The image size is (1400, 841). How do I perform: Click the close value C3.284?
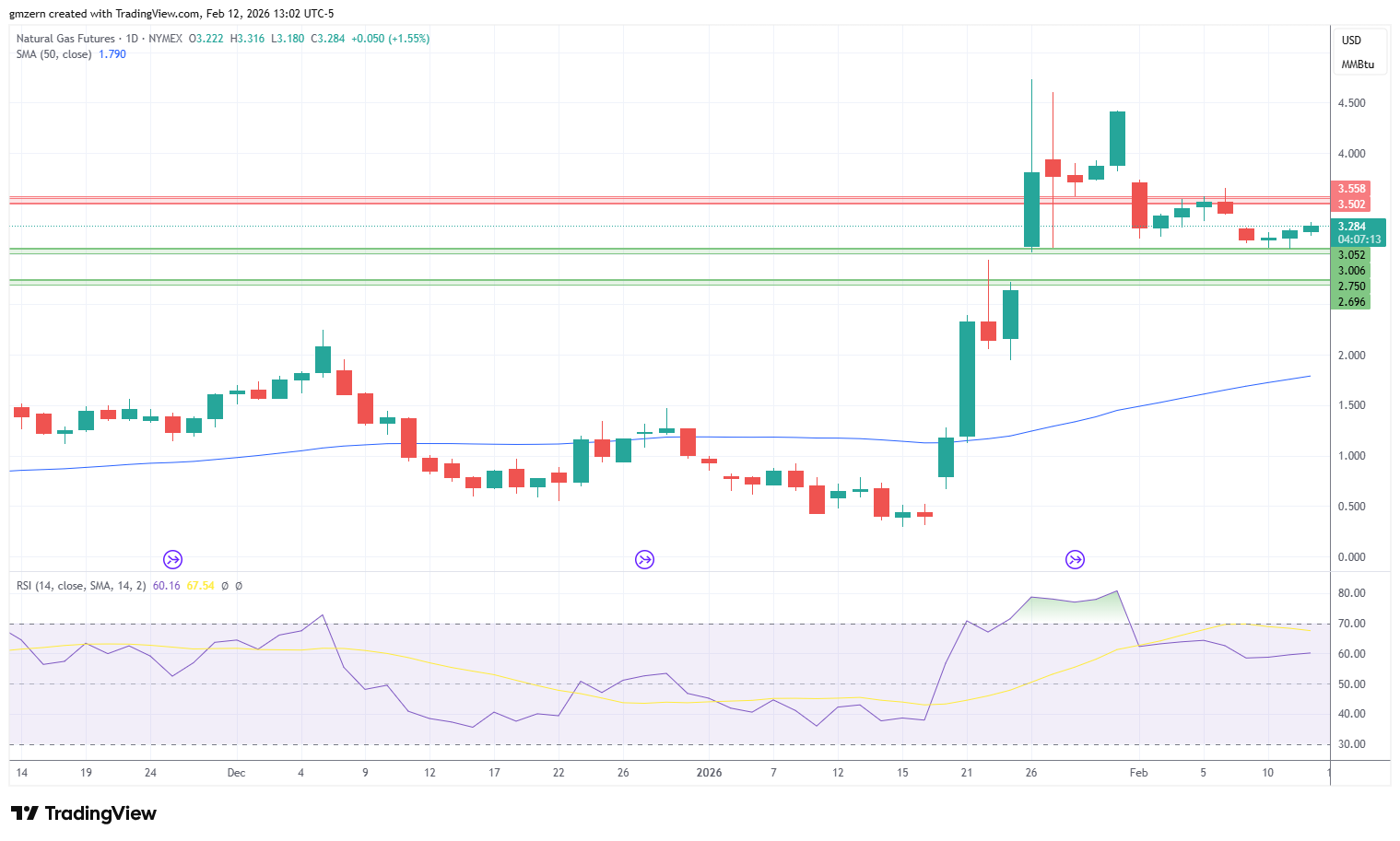pyautogui.click(x=328, y=39)
